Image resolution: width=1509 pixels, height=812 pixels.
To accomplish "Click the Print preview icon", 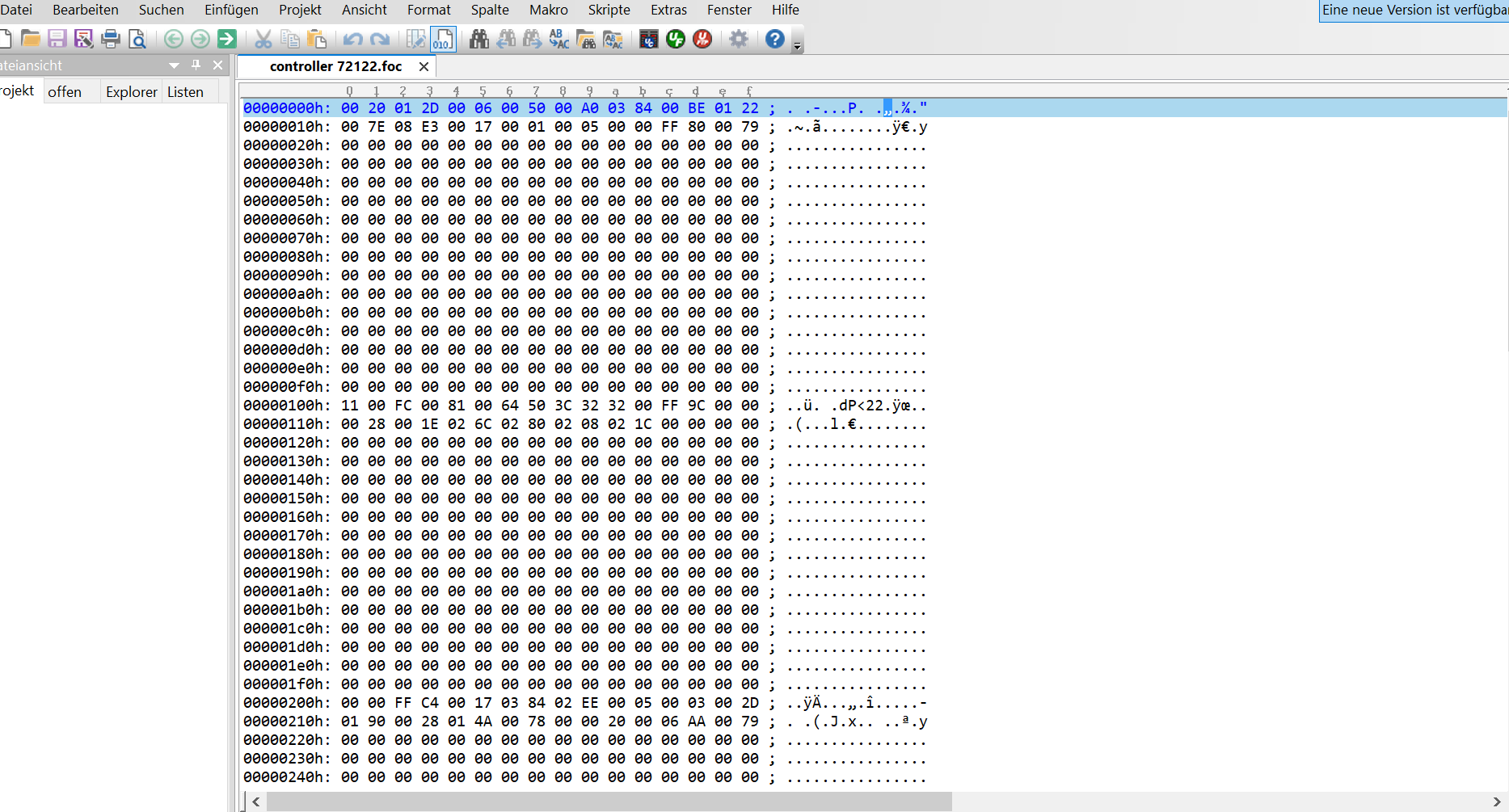I will (x=137, y=39).
